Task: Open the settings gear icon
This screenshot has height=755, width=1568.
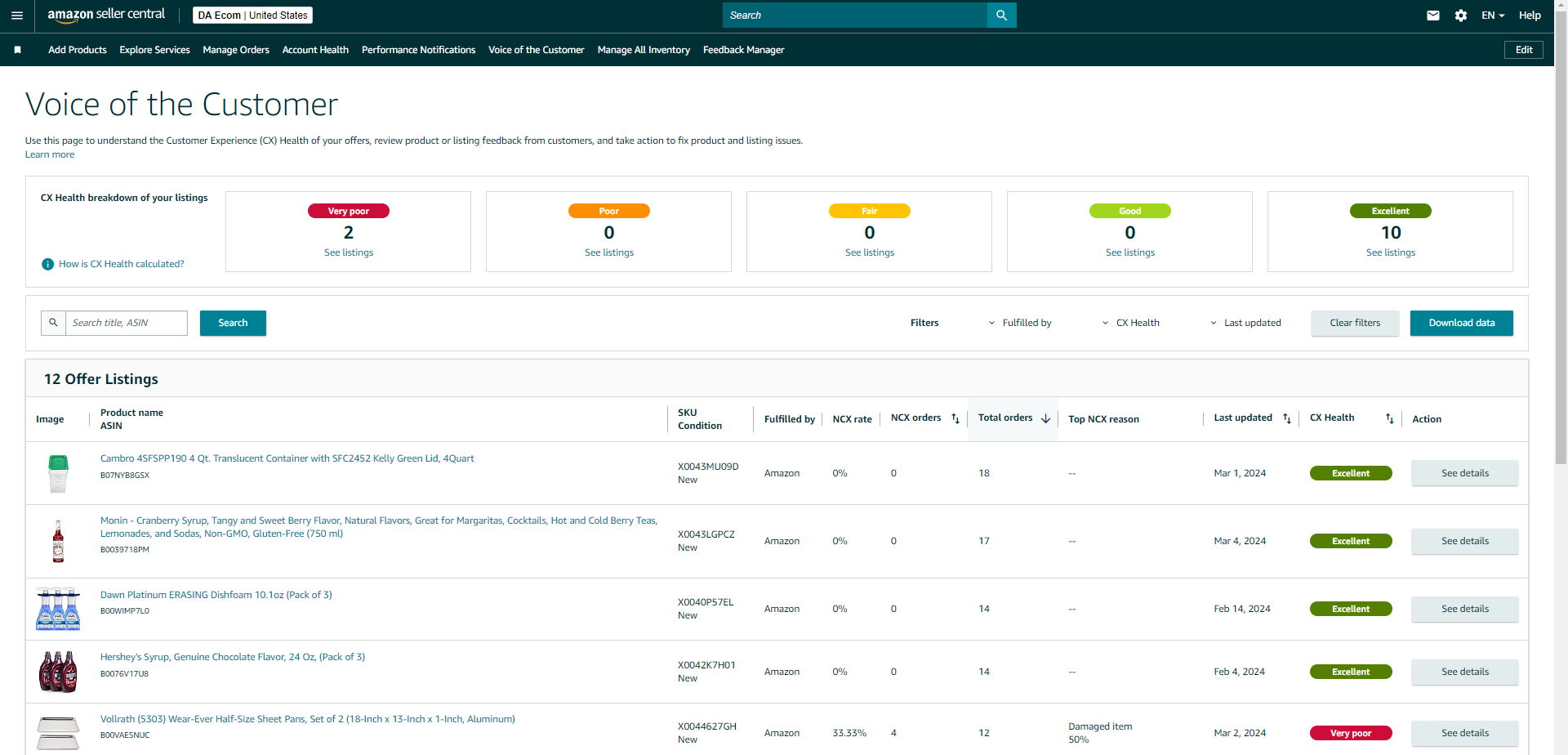Action: point(1461,16)
